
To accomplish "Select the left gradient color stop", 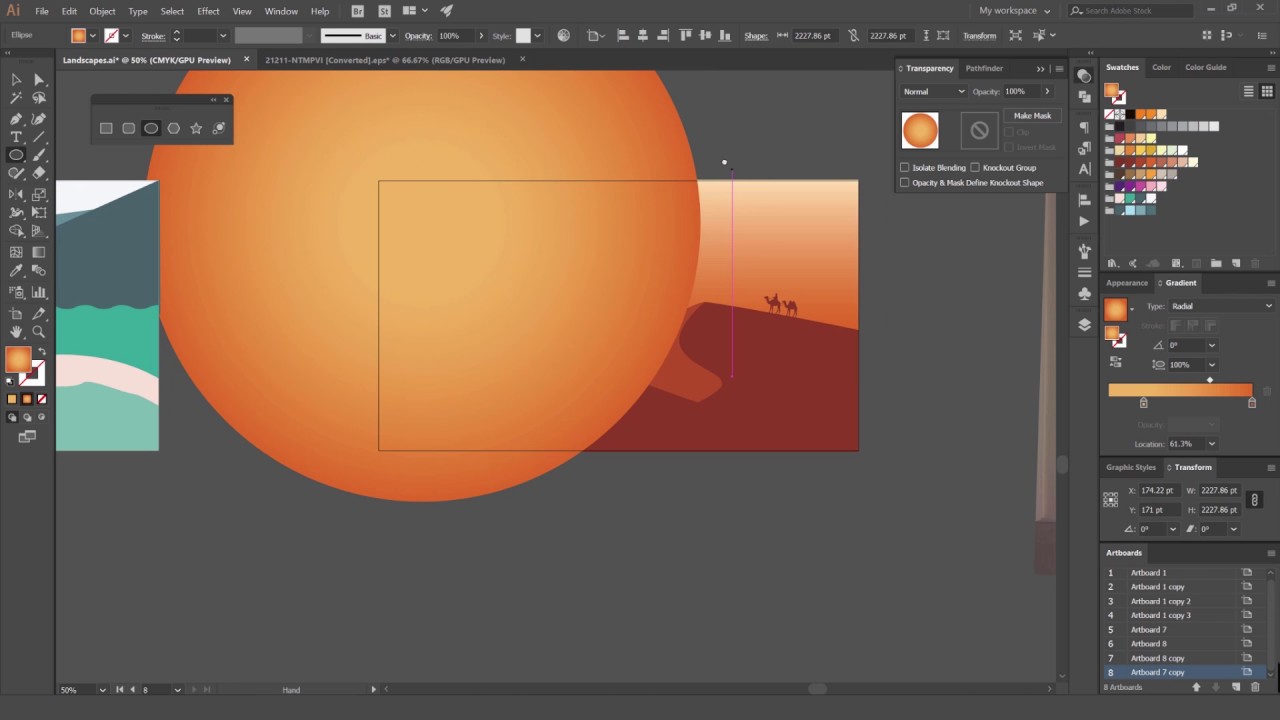I will click(1143, 402).
